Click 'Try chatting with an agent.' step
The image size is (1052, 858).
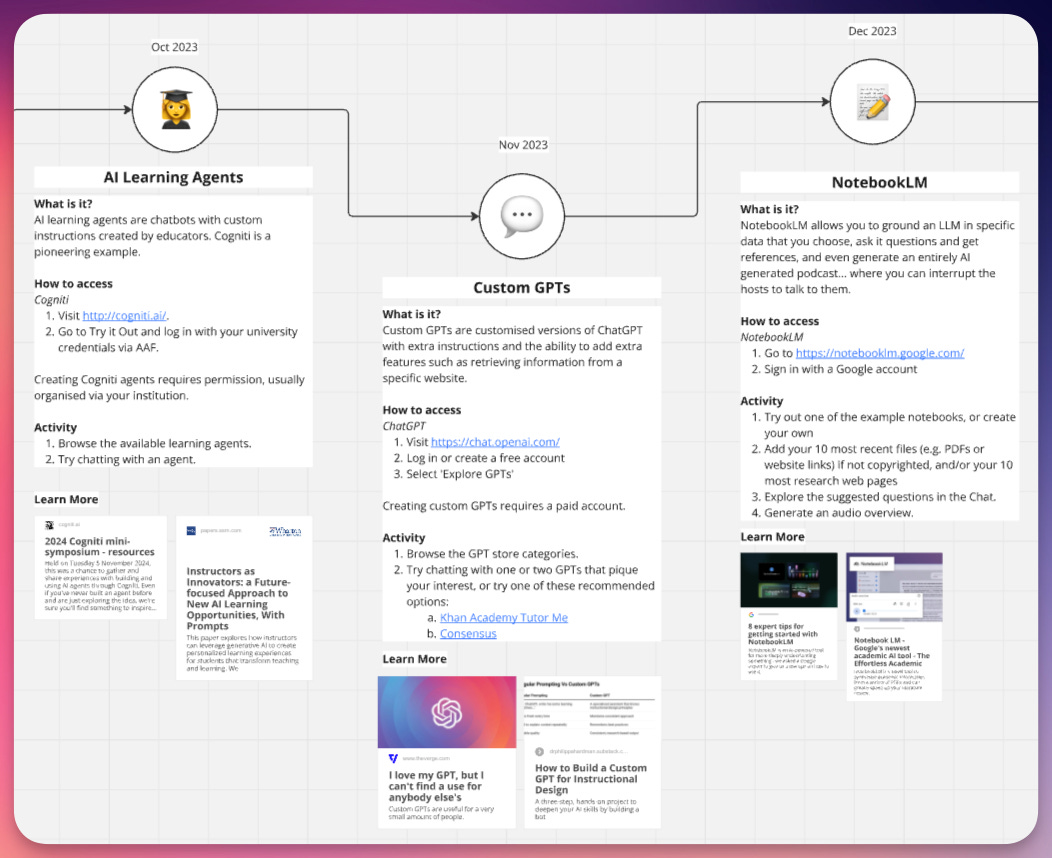coord(127,460)
